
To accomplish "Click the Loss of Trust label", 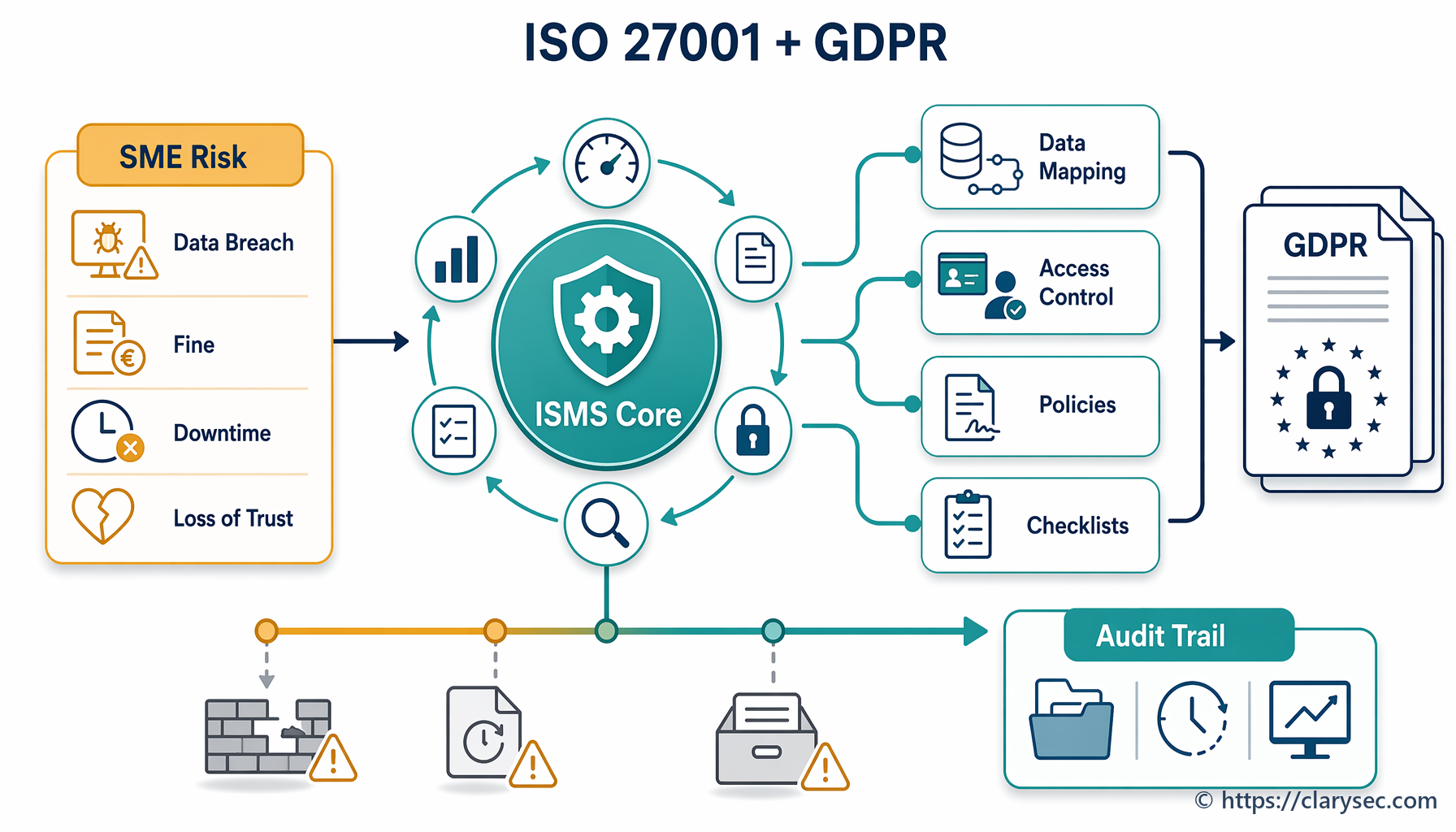I will click(233, 518).
